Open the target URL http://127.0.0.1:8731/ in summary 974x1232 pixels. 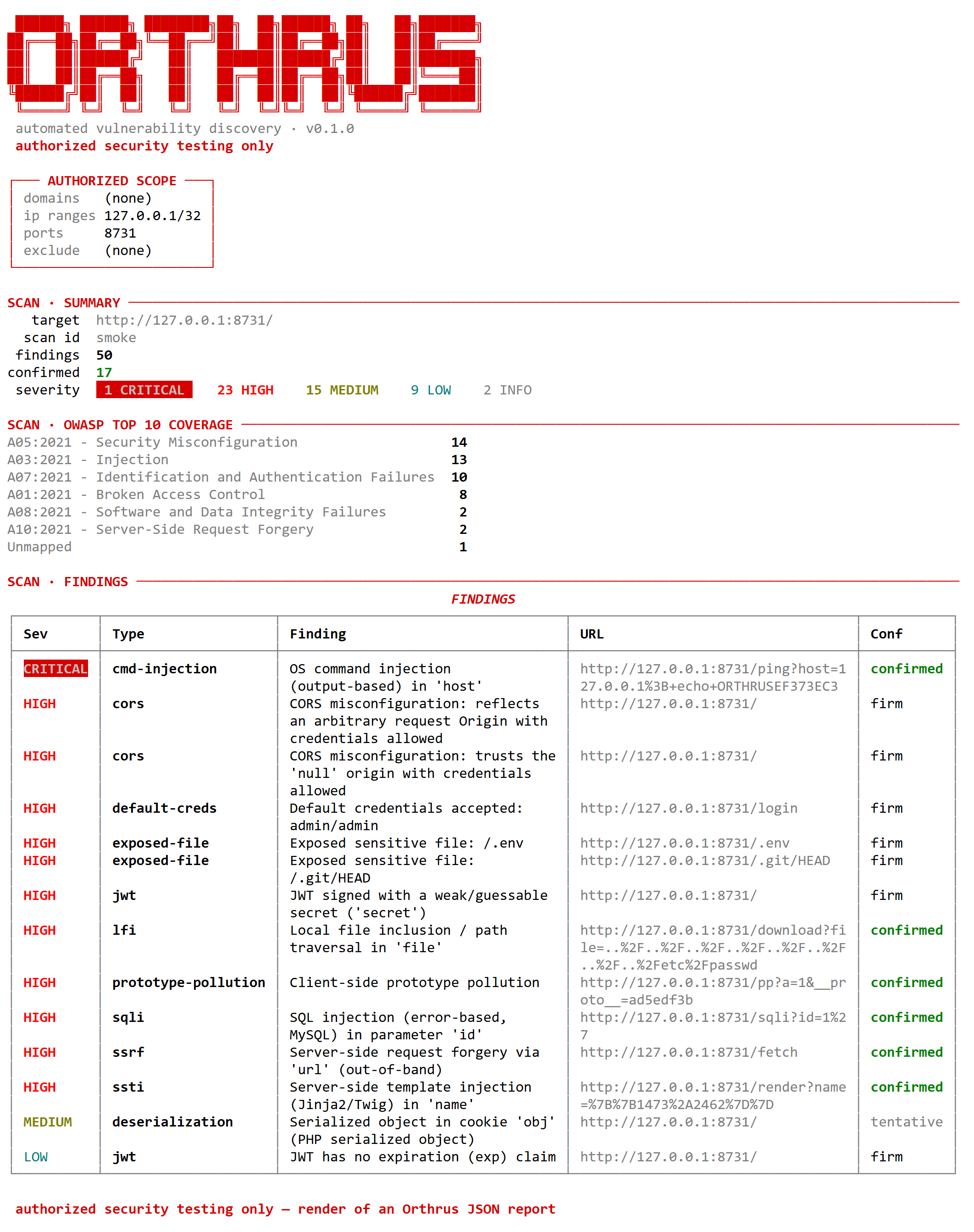(x=184, y=320)
